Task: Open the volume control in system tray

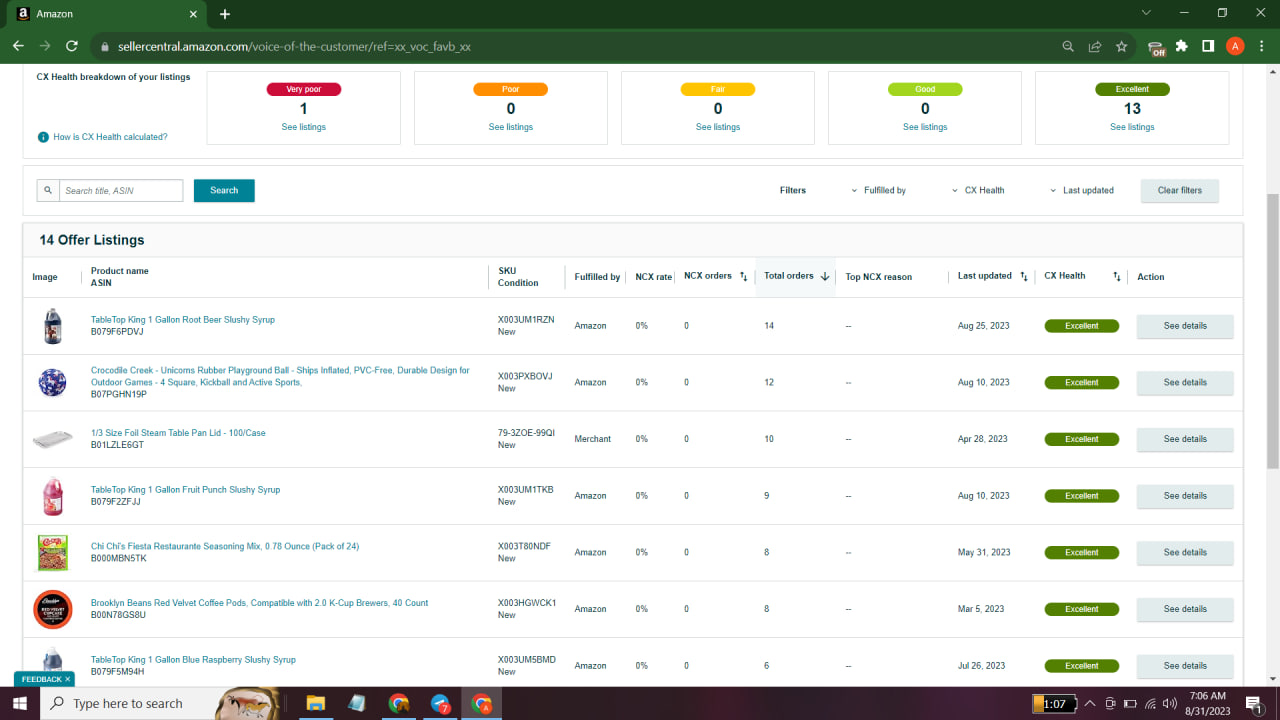Action: coord(1171,703)
